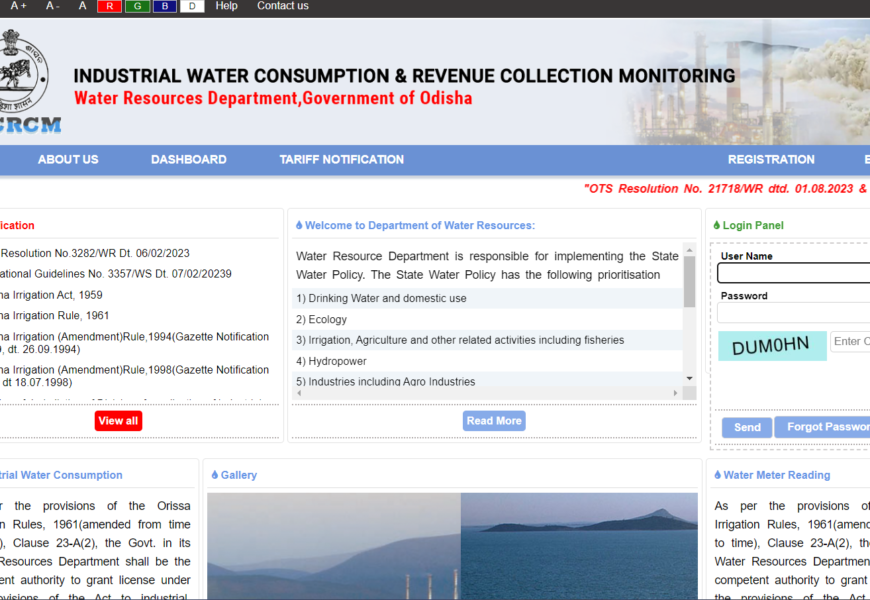Apply the red R color theme
Screen dimensions: 870x600
click(109, 6)
